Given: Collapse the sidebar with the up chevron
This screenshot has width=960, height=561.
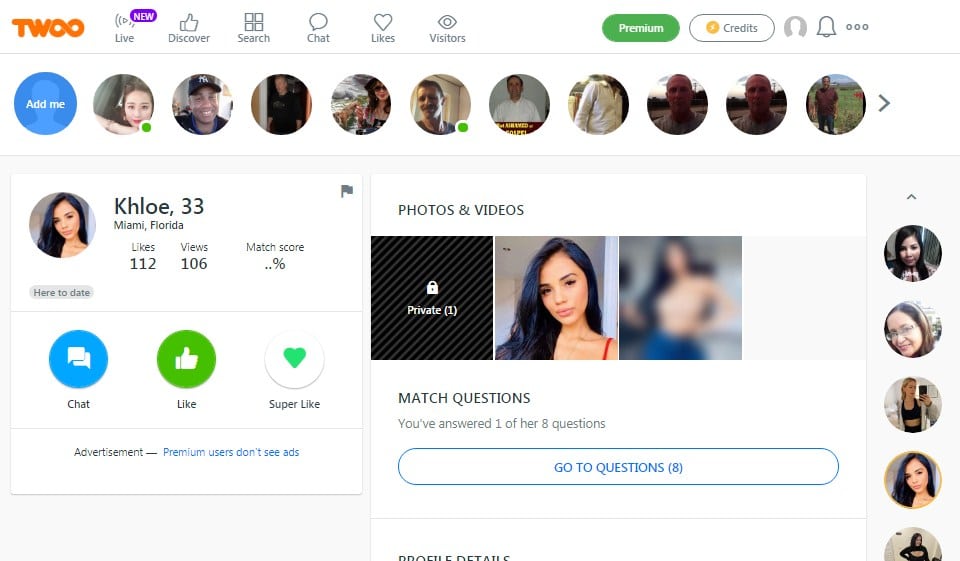Looking at the screenshot, I should [911, 197].
